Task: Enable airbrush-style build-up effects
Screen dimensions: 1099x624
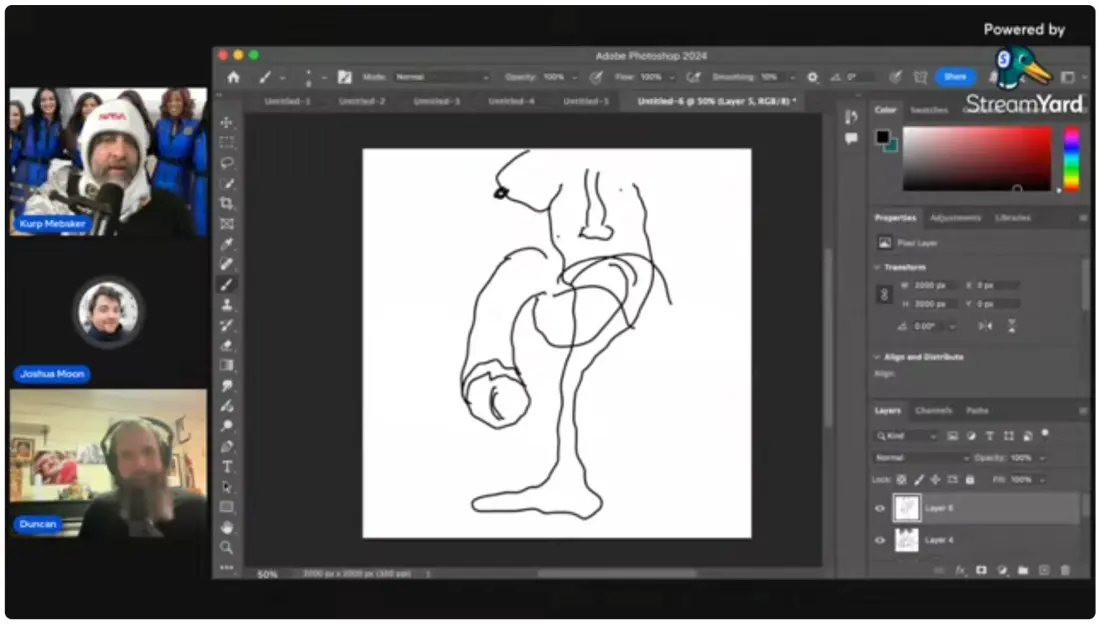Action: click(x=693, y=77)
